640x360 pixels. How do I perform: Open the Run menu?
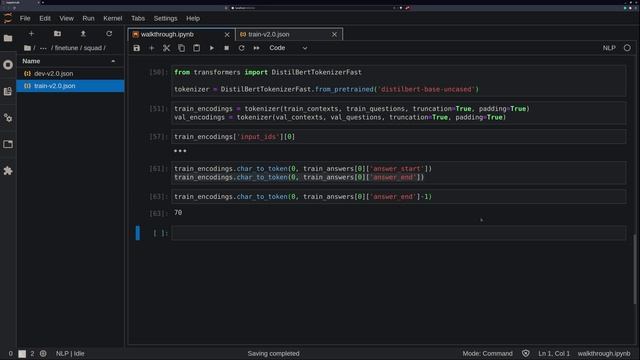point(88,18)
